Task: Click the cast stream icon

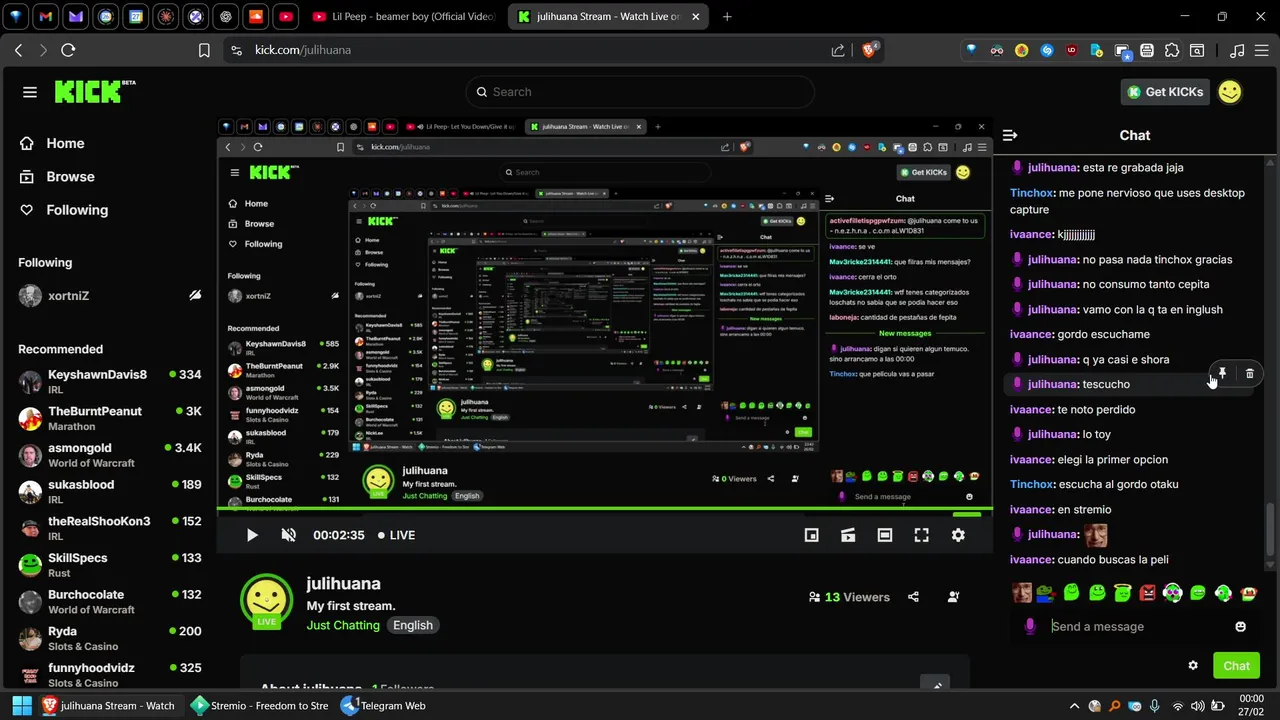Action: 848,535
